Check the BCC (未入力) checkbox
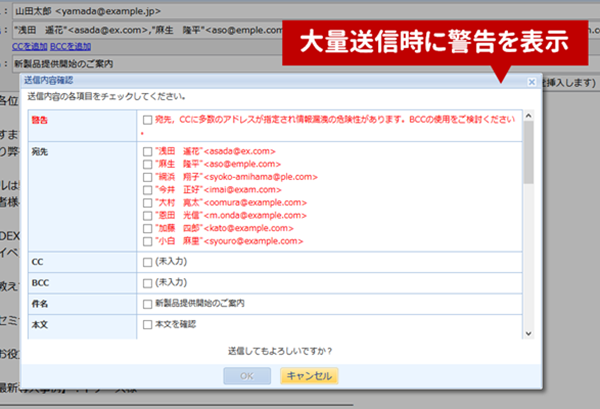The height and width of the screenshot is (409, 600). (147, 283)
